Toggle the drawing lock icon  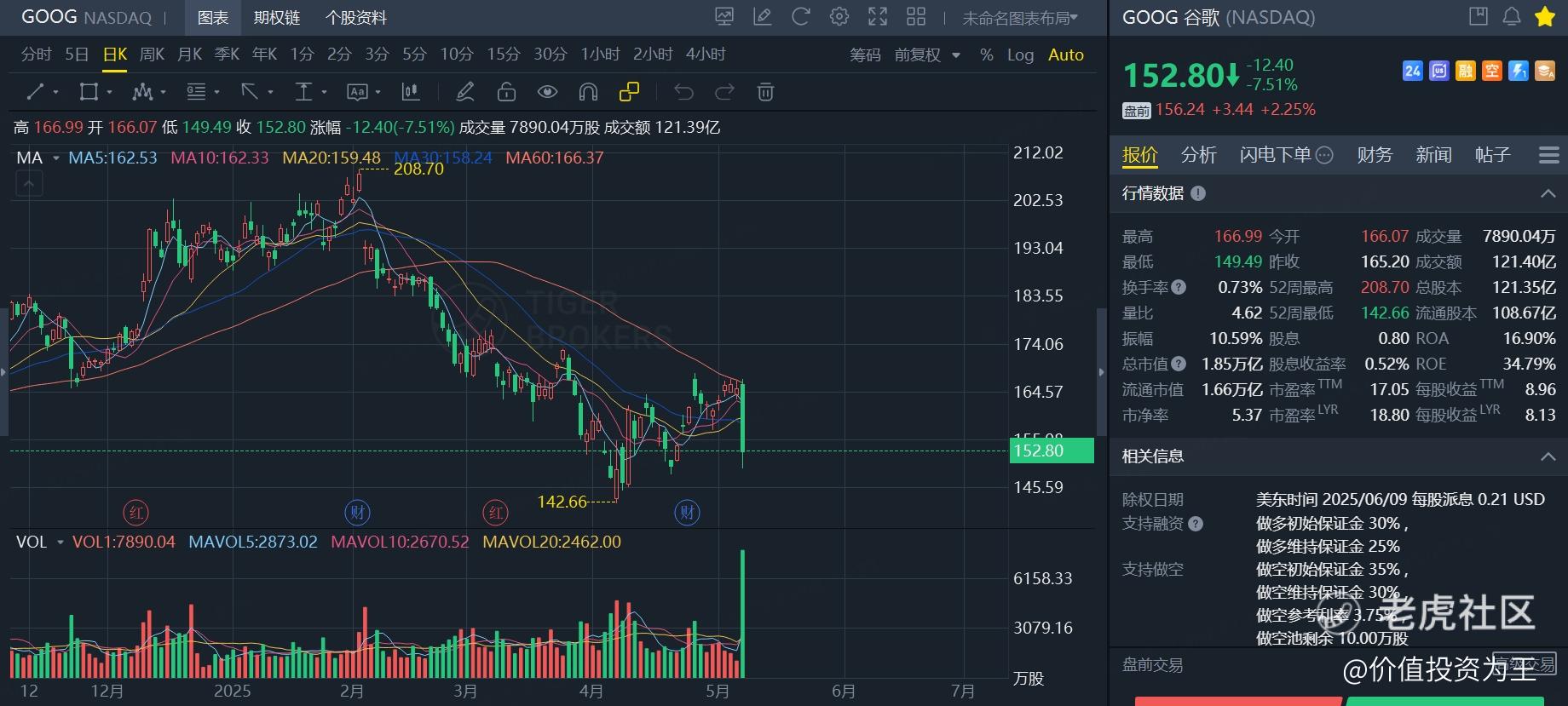(x=506, y=92)
